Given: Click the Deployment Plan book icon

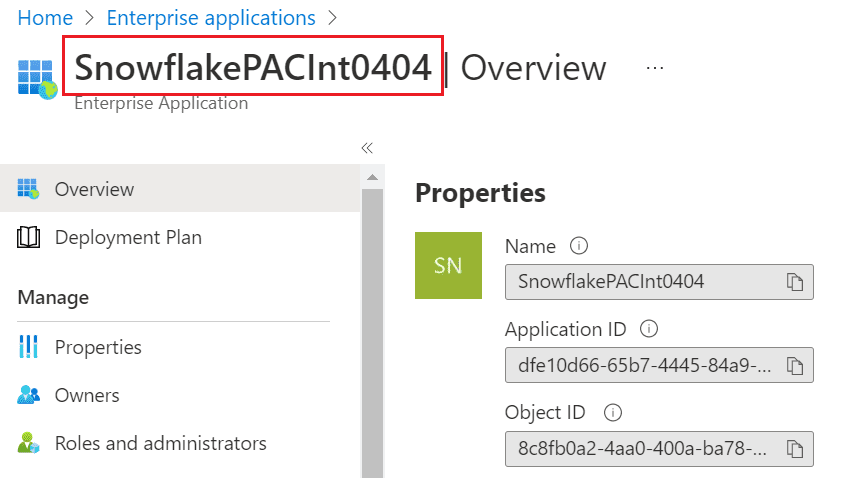Looking at the screenshot, I should tap(28, 237).
